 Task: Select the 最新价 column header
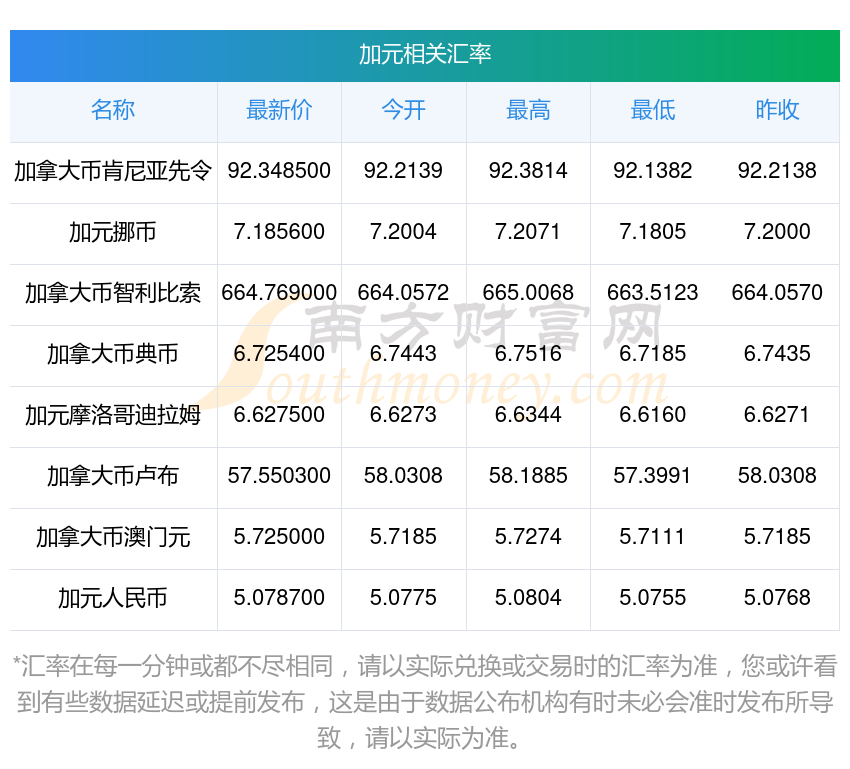tap(279, 110)
